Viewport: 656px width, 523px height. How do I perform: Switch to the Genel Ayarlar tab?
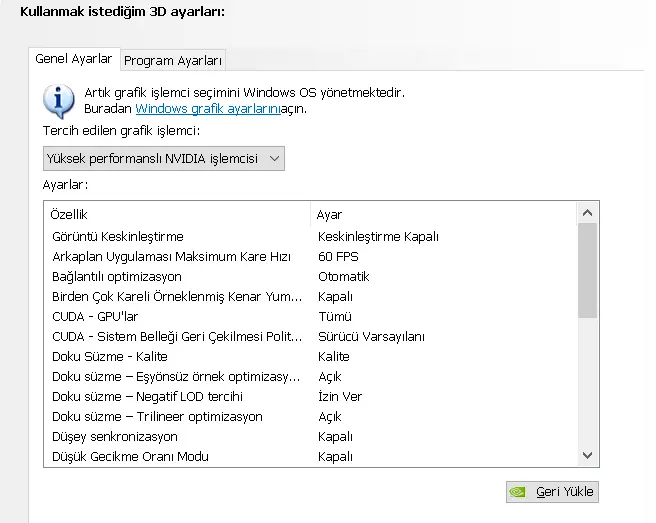point(74,59)
